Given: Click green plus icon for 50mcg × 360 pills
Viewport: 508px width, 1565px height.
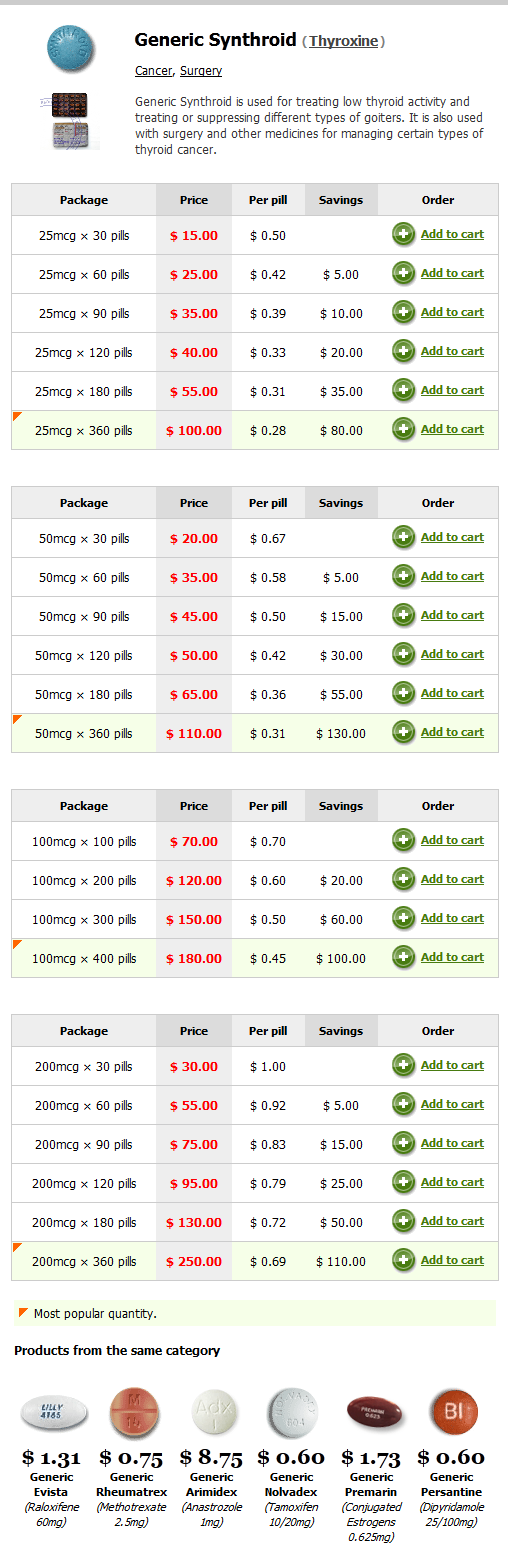Looking at the screenshot, I should (404, 733).
